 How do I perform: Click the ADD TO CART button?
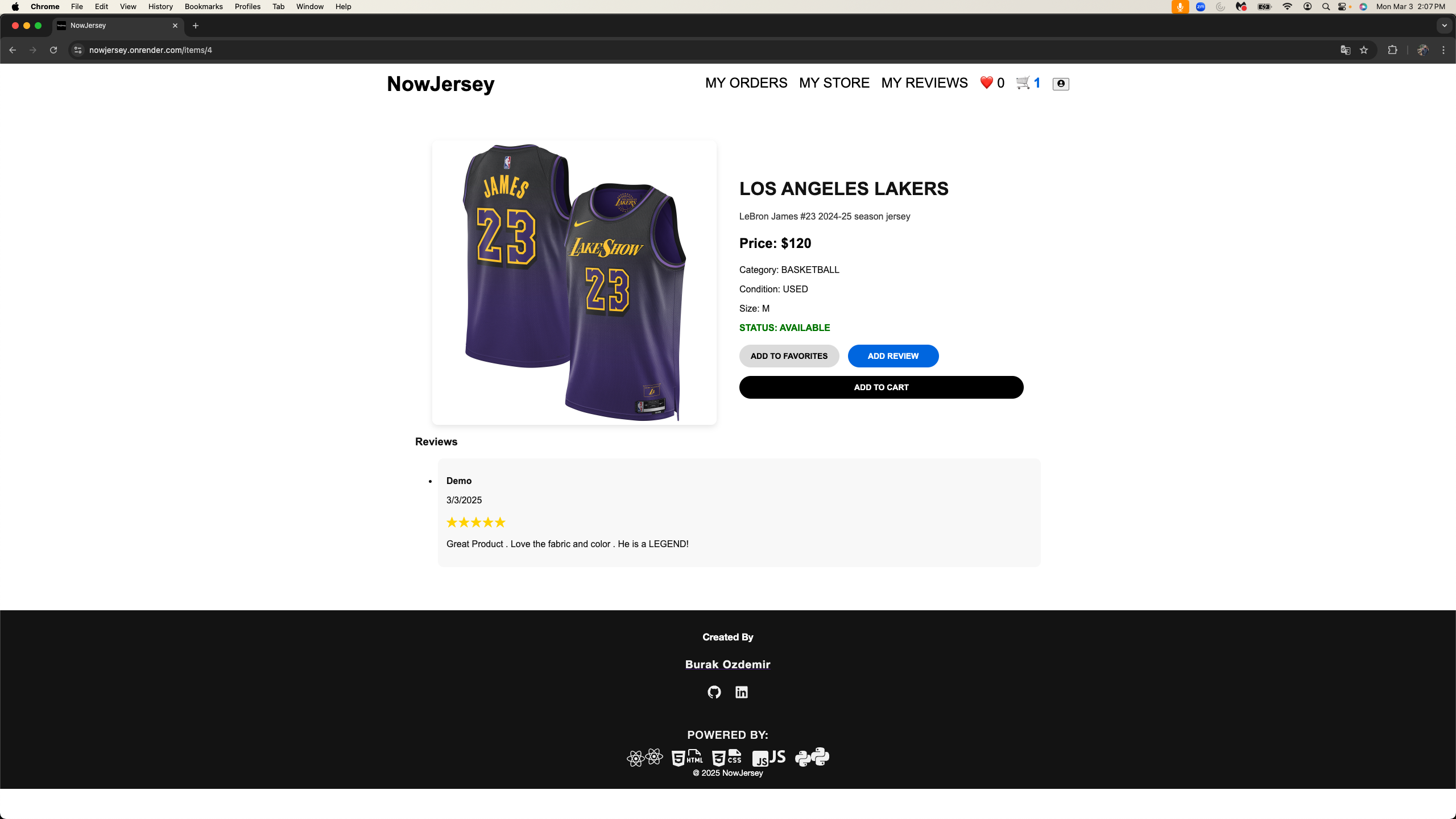tap(881, 387)
